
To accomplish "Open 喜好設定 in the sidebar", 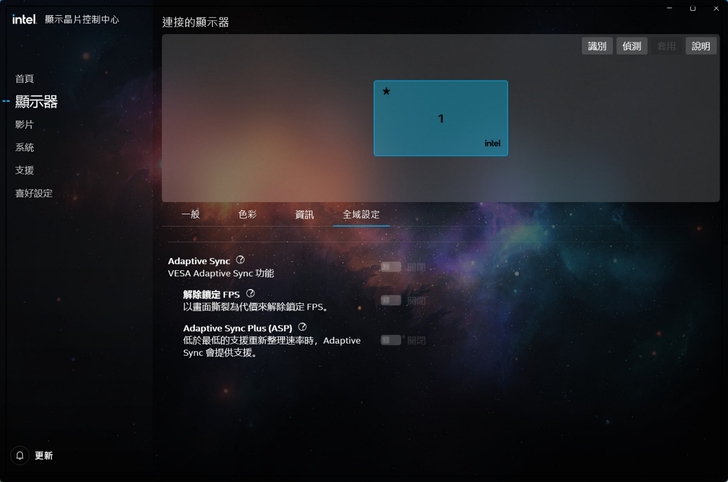I will pos(34,193).
